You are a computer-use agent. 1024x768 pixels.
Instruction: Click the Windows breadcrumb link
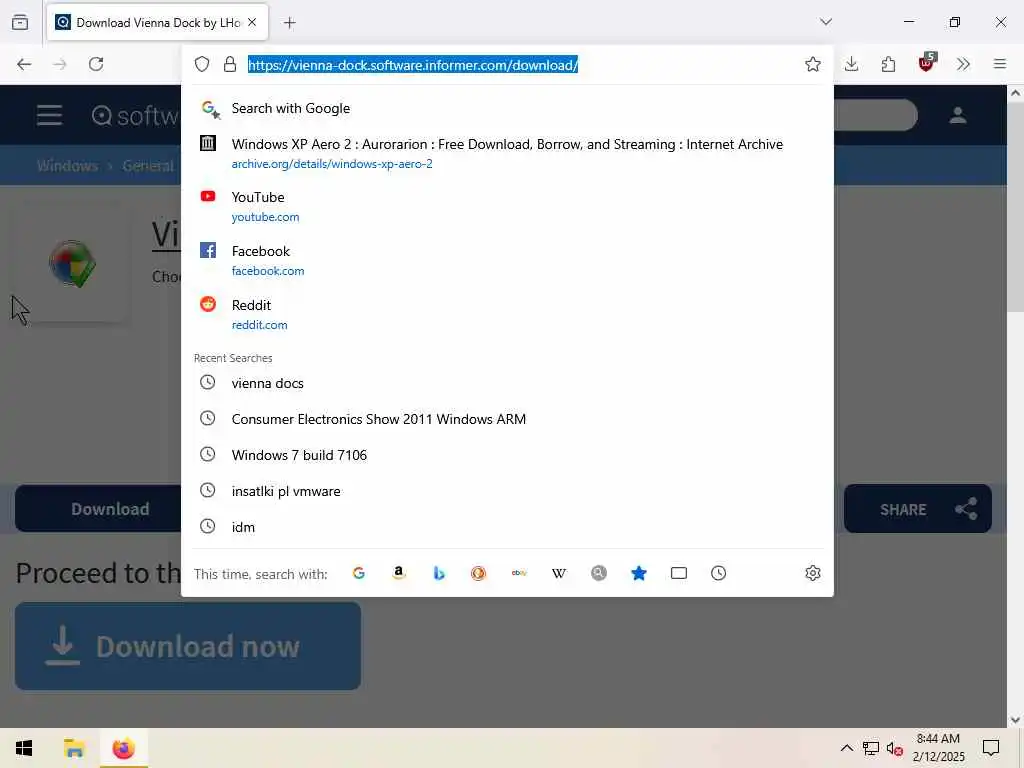[x=67, y=166]
